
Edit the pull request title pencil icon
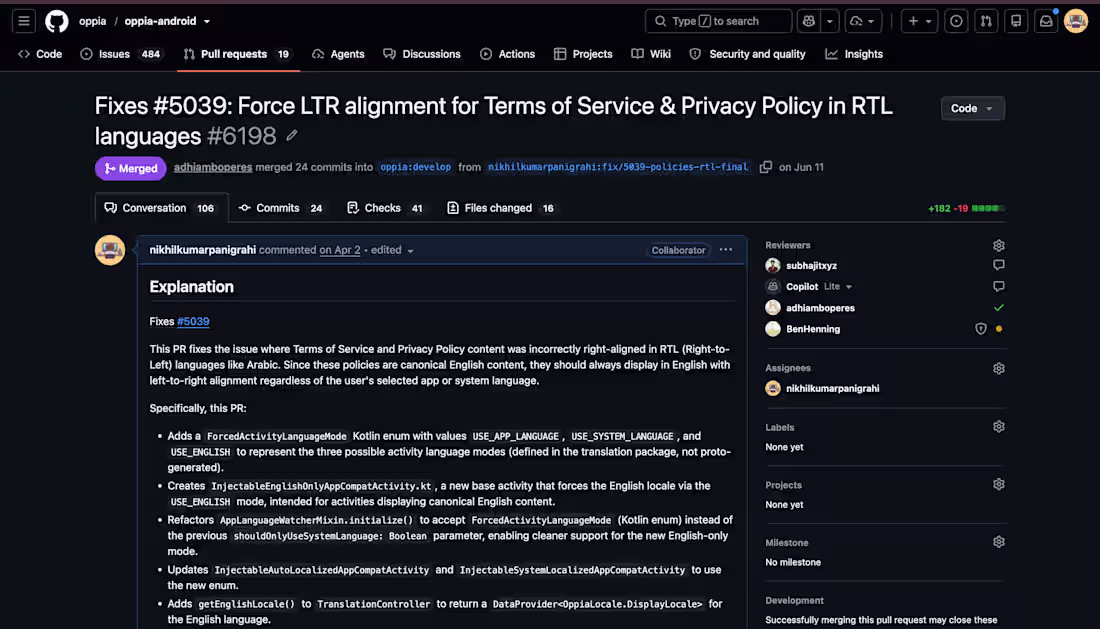pyautogui.click(x=292, y=135)
